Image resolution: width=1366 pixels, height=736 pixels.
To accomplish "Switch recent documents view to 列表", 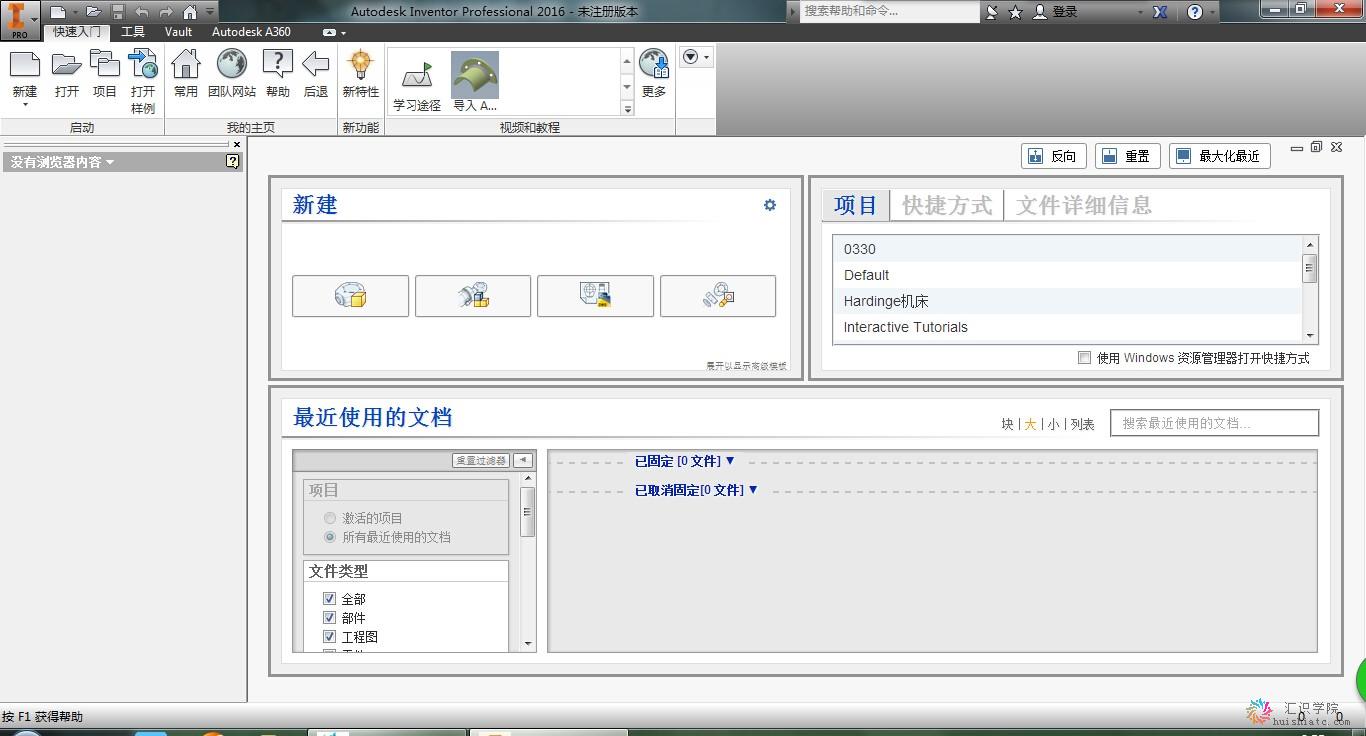I will [x=1083, y=424].
